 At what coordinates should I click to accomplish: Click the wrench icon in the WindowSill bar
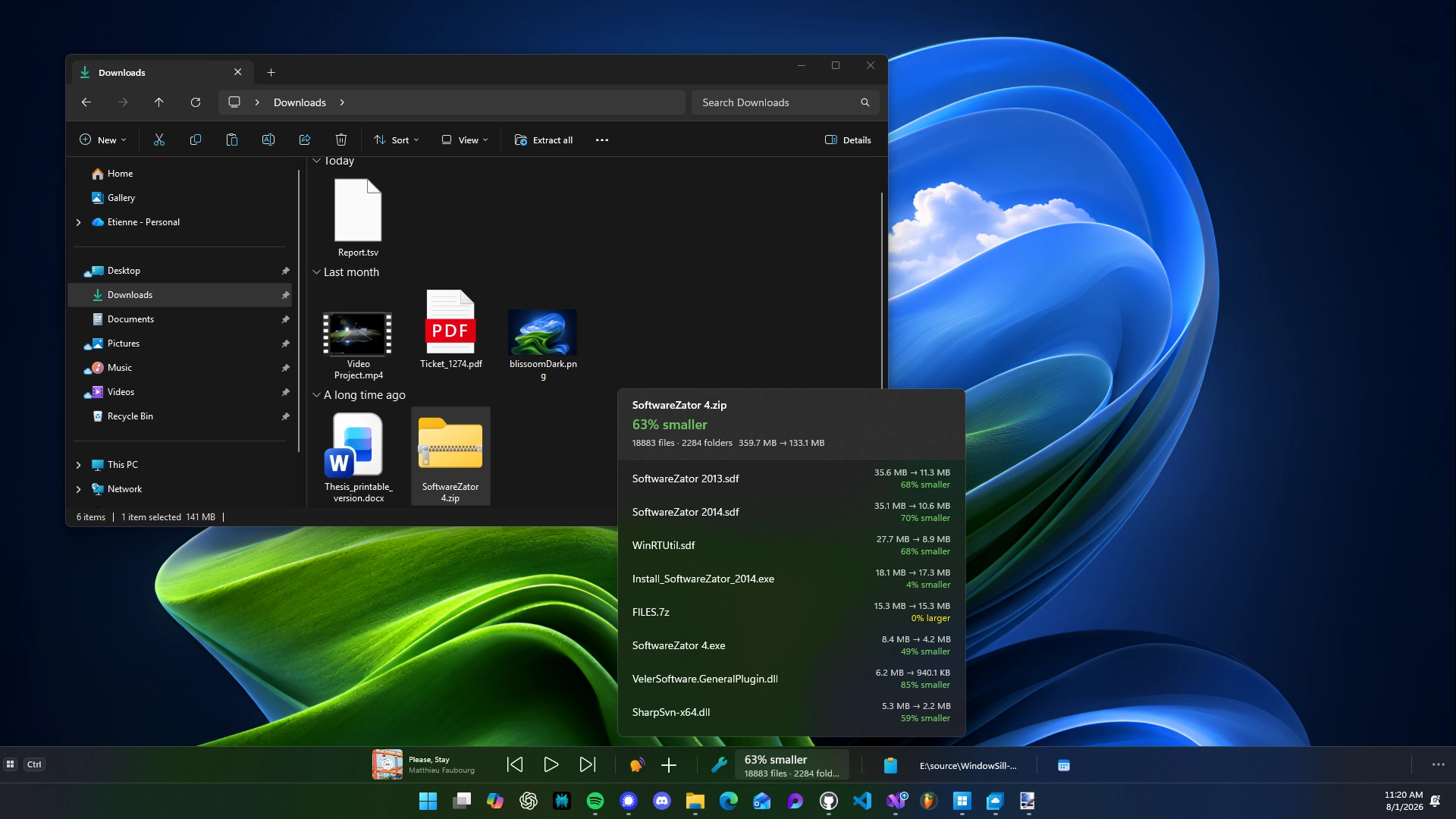click(x=719, y=765)
